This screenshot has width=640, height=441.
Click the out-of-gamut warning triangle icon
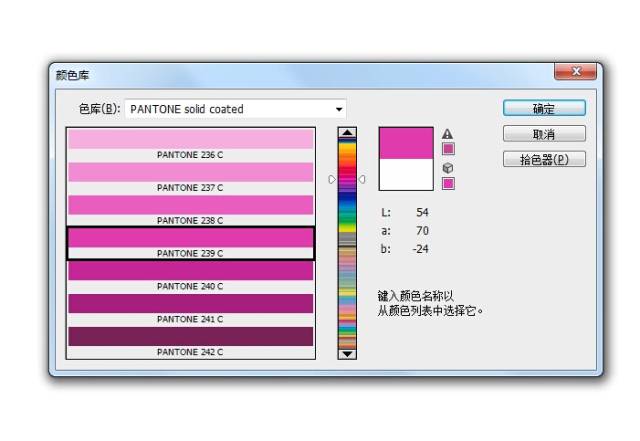(x=448, y=134)
